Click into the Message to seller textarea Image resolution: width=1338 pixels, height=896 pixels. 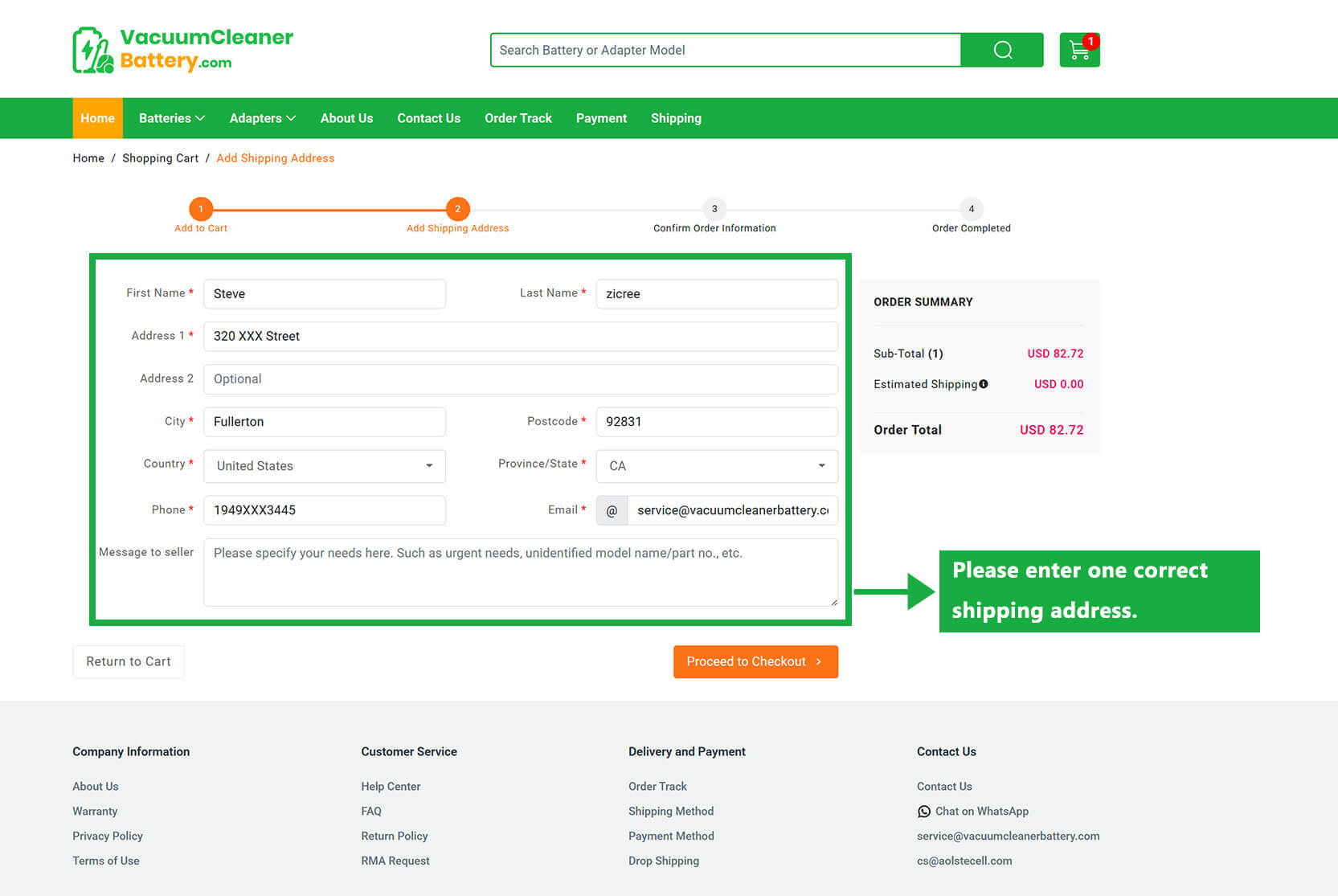click(x=521, y=572)
